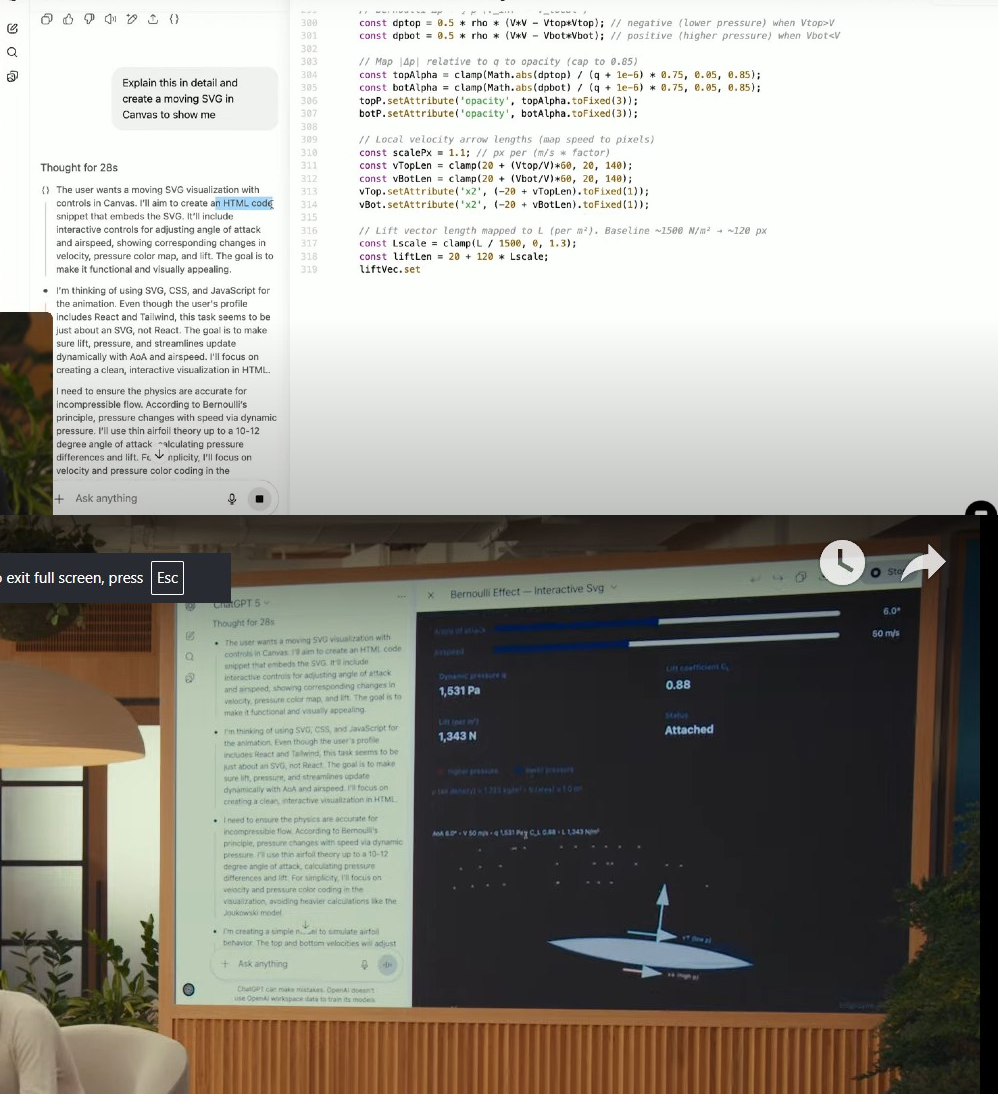Copy the response with the copy icon
The width and height of the screenshot is (998, 1094).
point(47,20)
